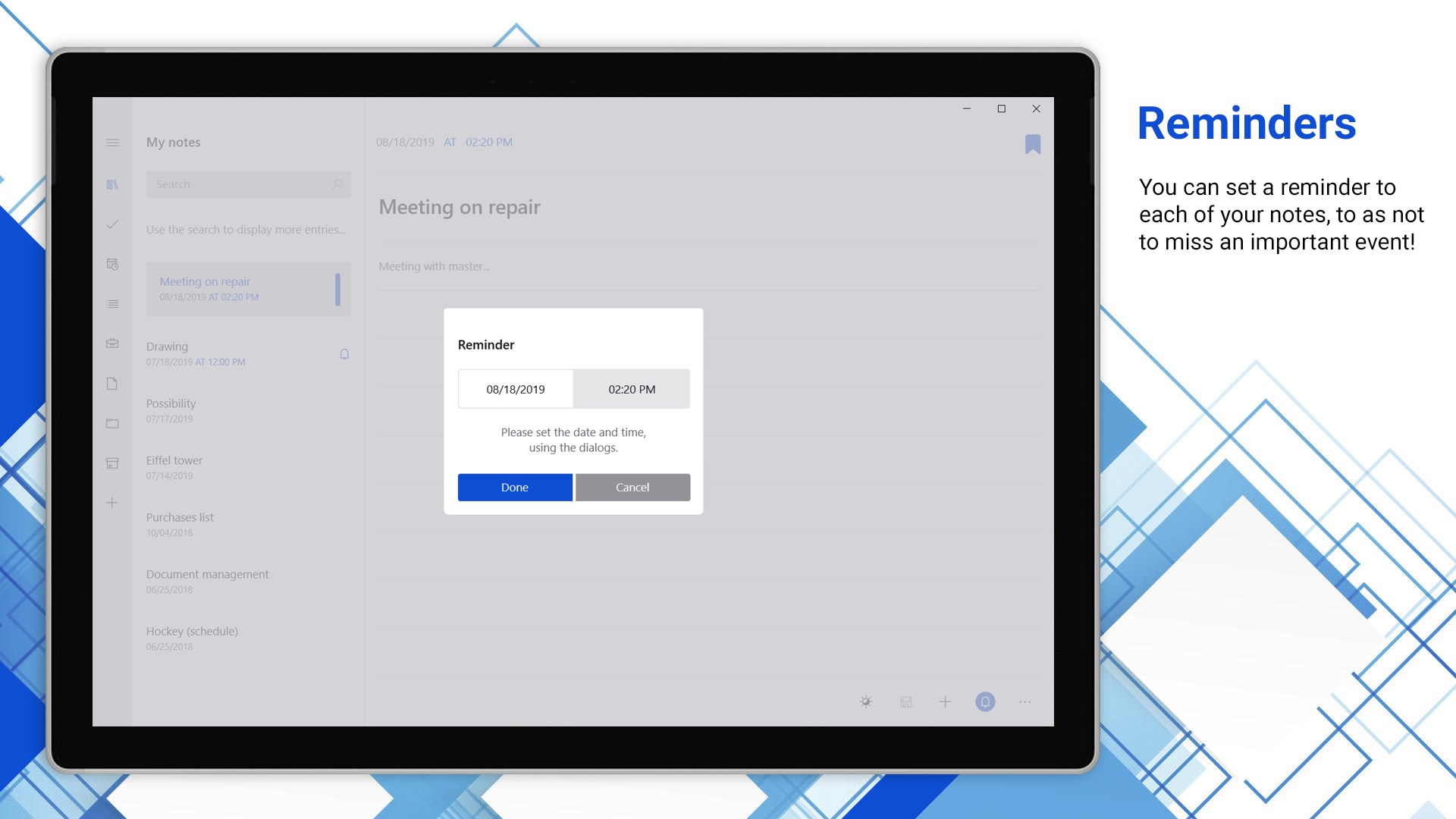Open the calendar clock sidebar section

[x=112, y=264]
